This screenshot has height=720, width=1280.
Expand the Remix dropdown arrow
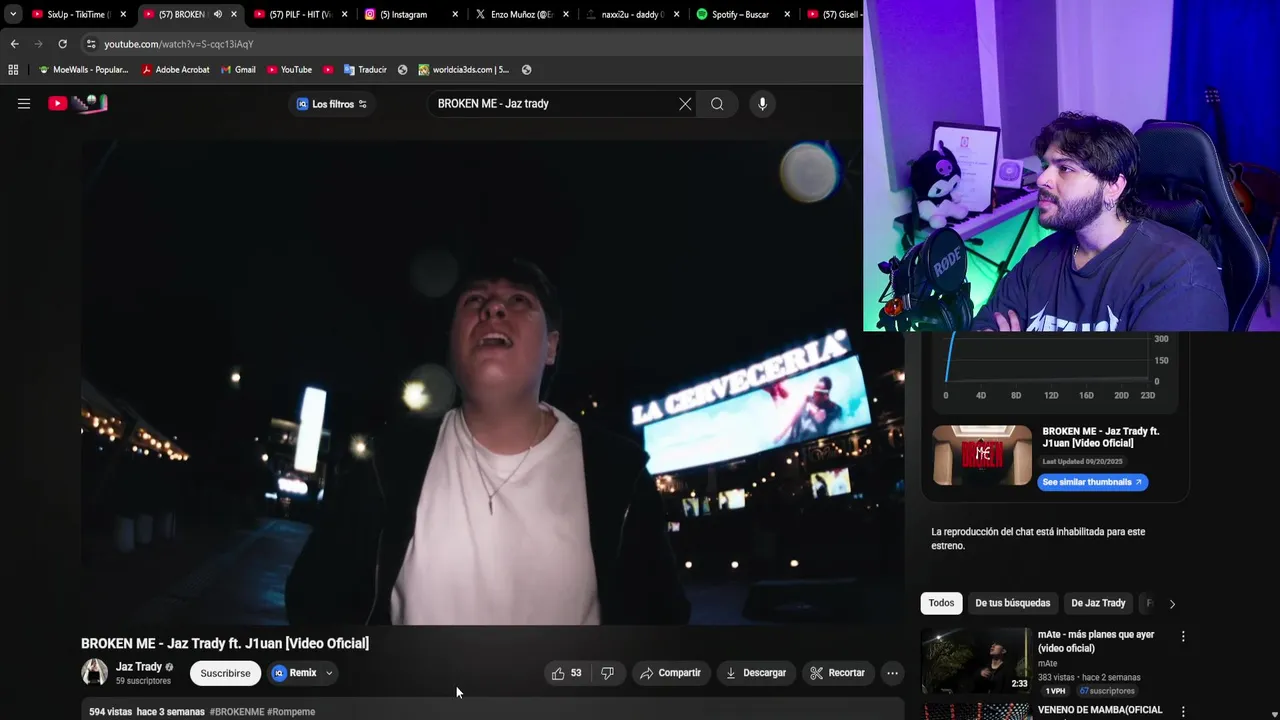click(x=329, y=673)
